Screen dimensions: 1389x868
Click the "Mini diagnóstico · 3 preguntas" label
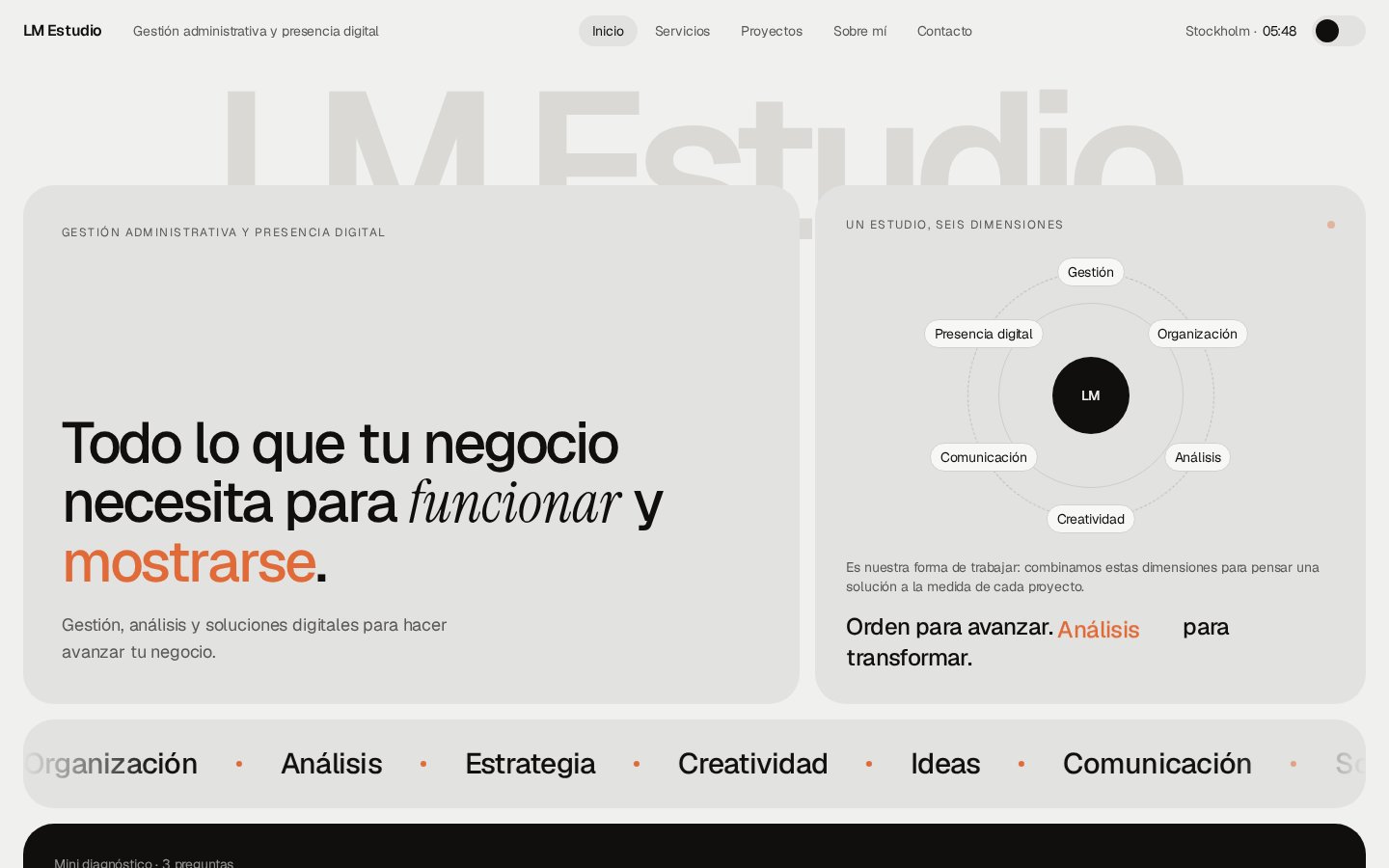[144, 862]
